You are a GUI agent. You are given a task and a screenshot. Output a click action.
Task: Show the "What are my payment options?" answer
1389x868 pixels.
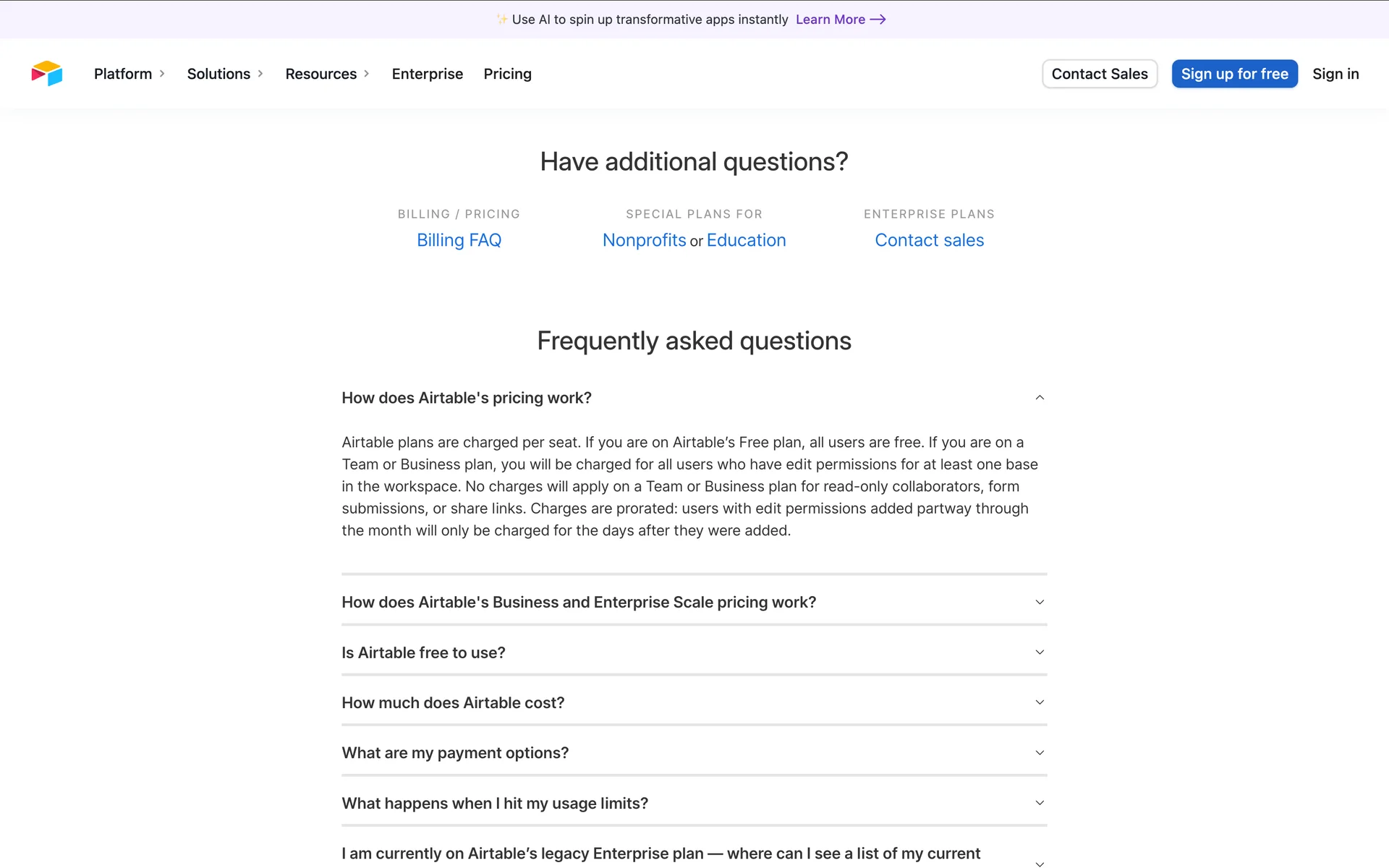coord(1039,753)
